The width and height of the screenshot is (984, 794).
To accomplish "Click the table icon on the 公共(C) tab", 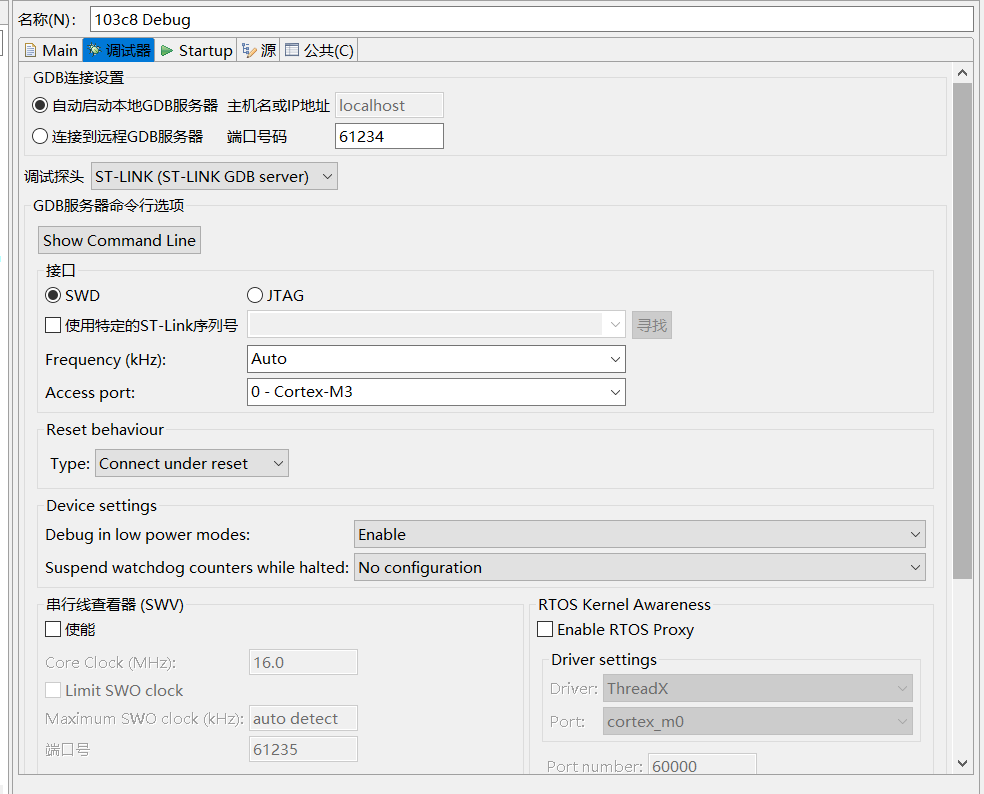I will pos(290,49).
